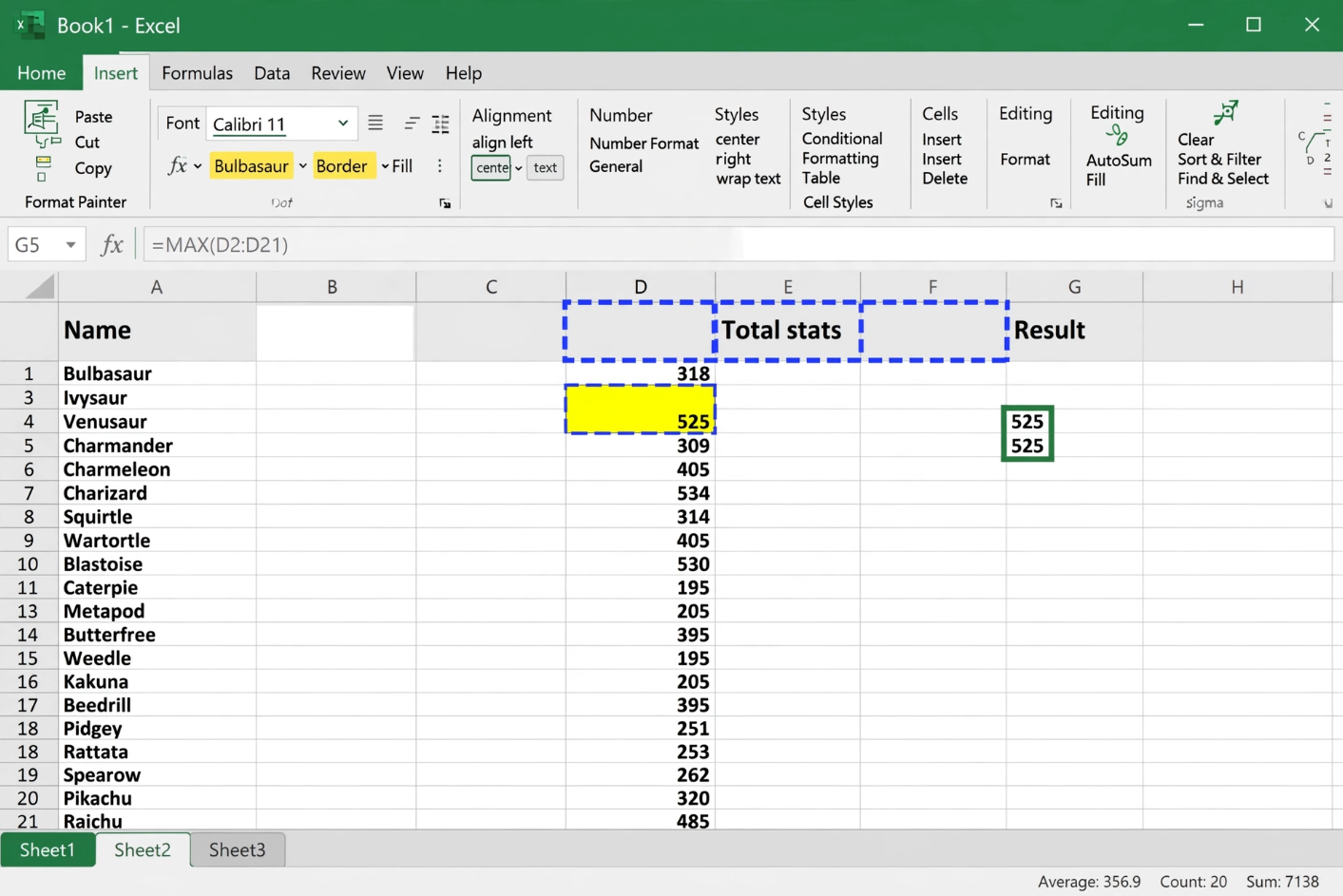Open the Font group dialog launcher
Image resolution: width=1343 pixels, height=896 pixels.
445,203
